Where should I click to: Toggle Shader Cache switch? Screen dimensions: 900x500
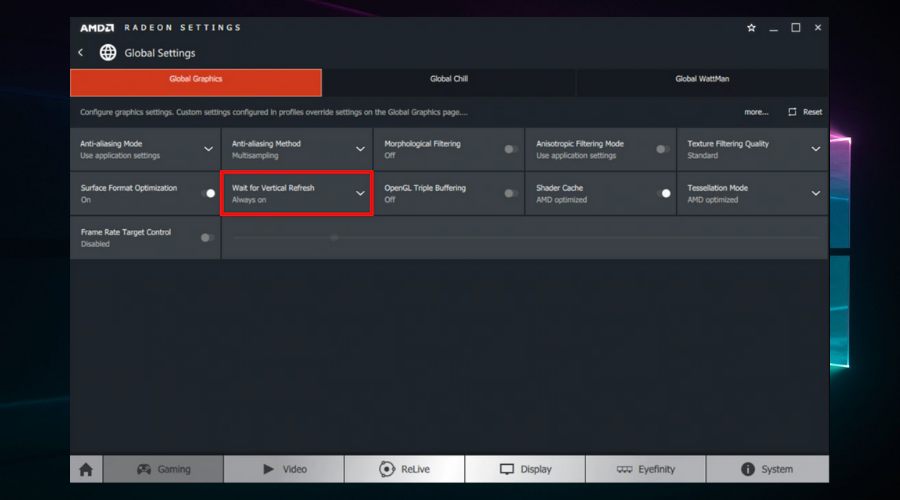[x=663, y=193]
